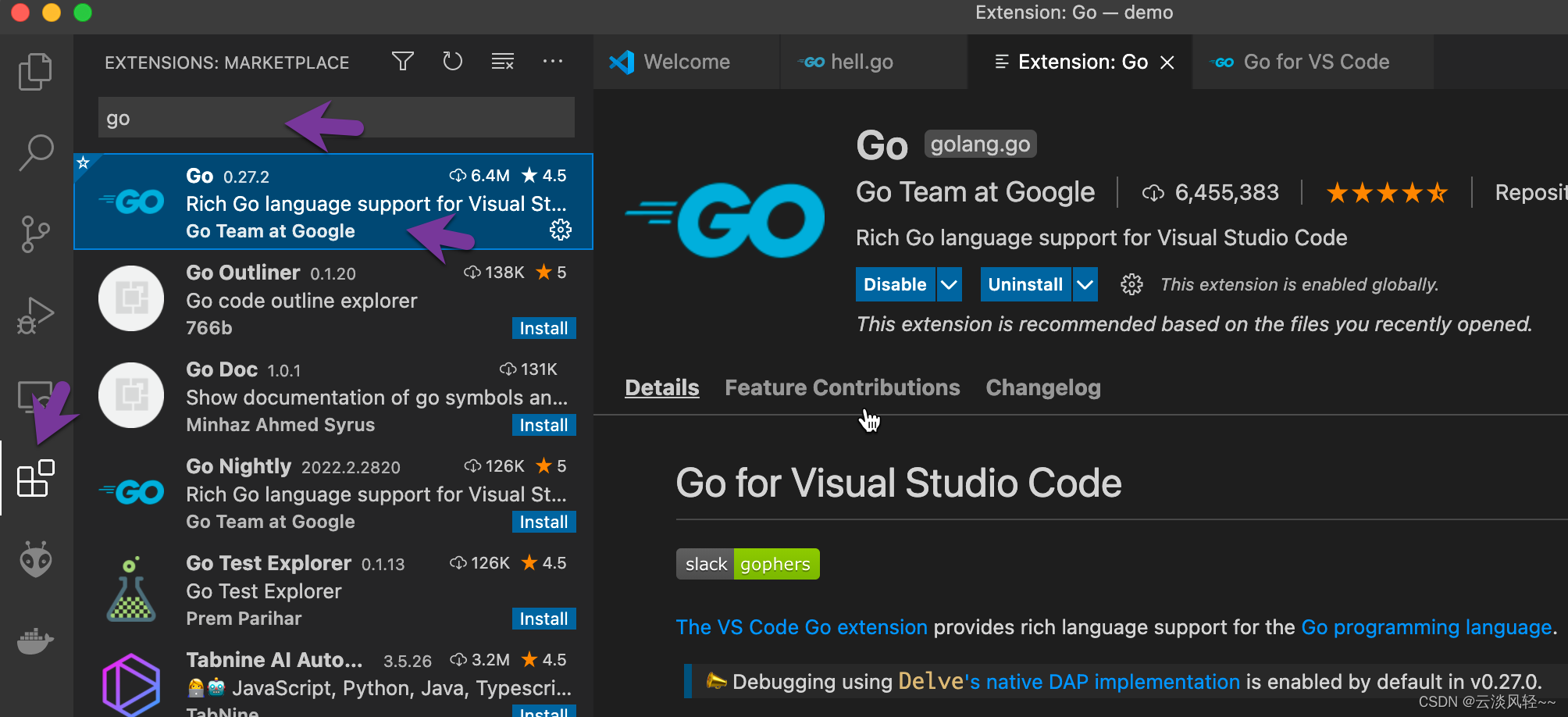
Task: Open the Search view in activity bar
Action: [x=36, y=152]
